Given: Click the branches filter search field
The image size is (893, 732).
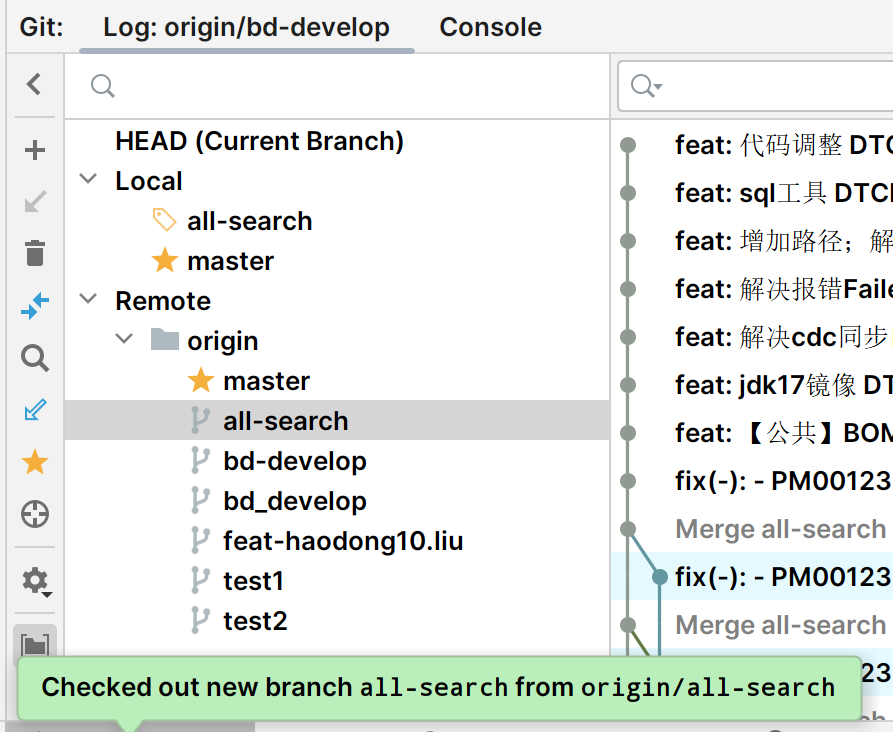Looking at the screenshot, I should pyautogui.click(x=337, y=86).
